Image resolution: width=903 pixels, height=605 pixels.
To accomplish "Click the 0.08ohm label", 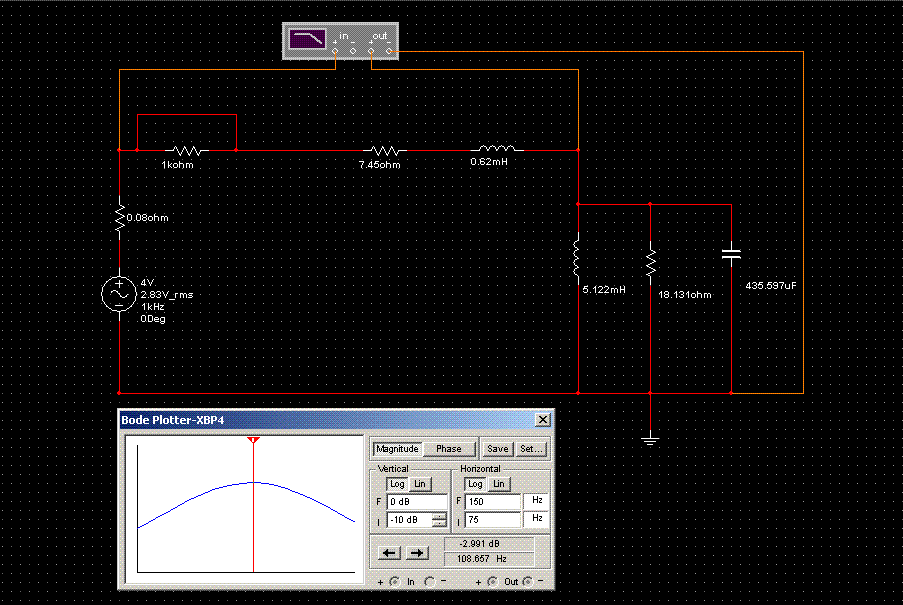I will click(147, 218).
